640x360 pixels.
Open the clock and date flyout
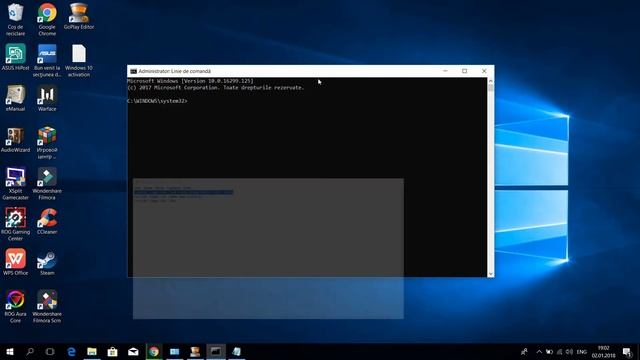coord(603,351)
